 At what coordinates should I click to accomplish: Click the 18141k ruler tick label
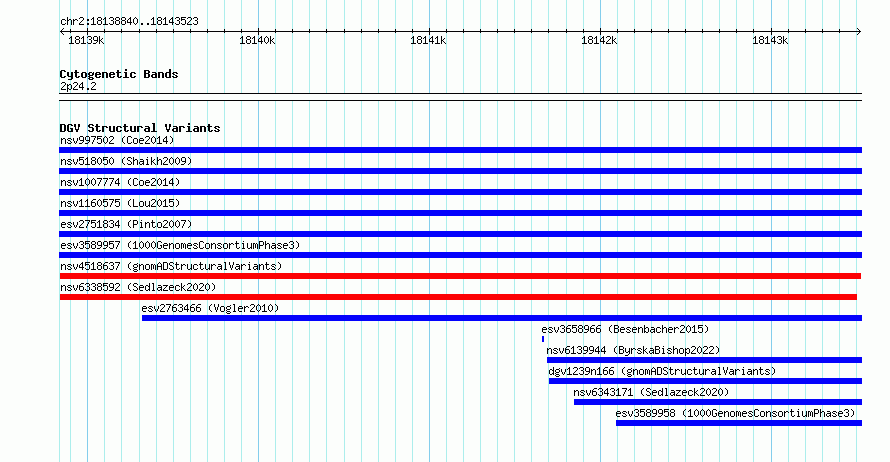(x=428, y=40)
